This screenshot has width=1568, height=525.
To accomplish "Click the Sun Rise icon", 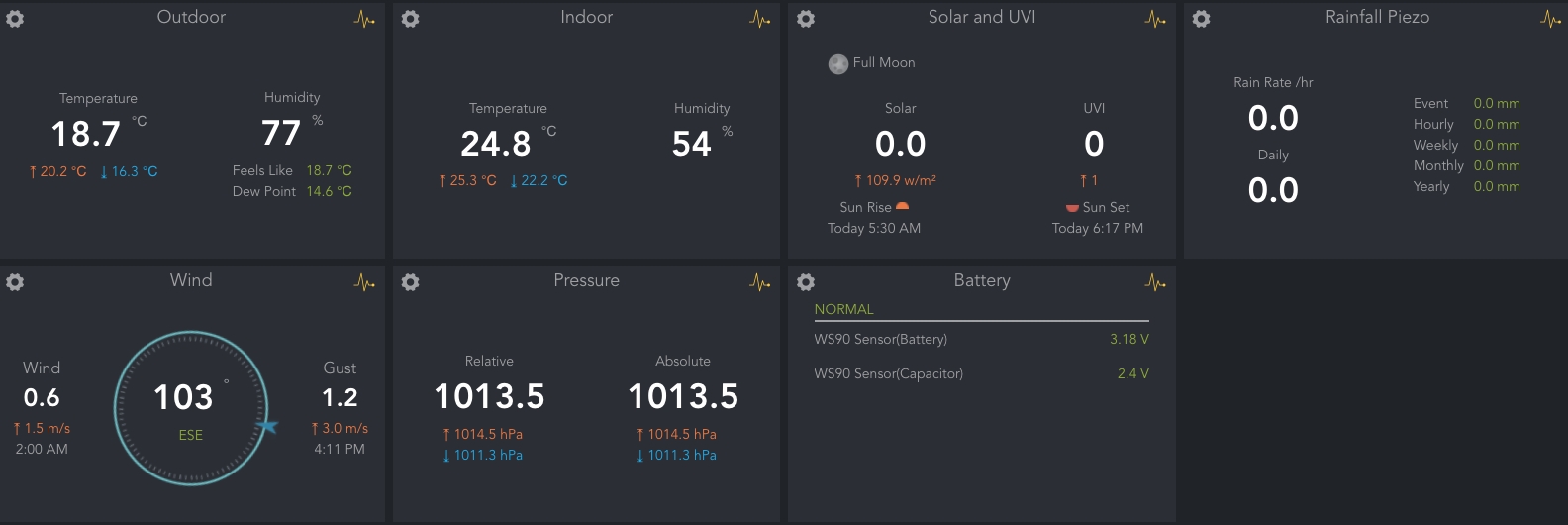I will (902, 207).
